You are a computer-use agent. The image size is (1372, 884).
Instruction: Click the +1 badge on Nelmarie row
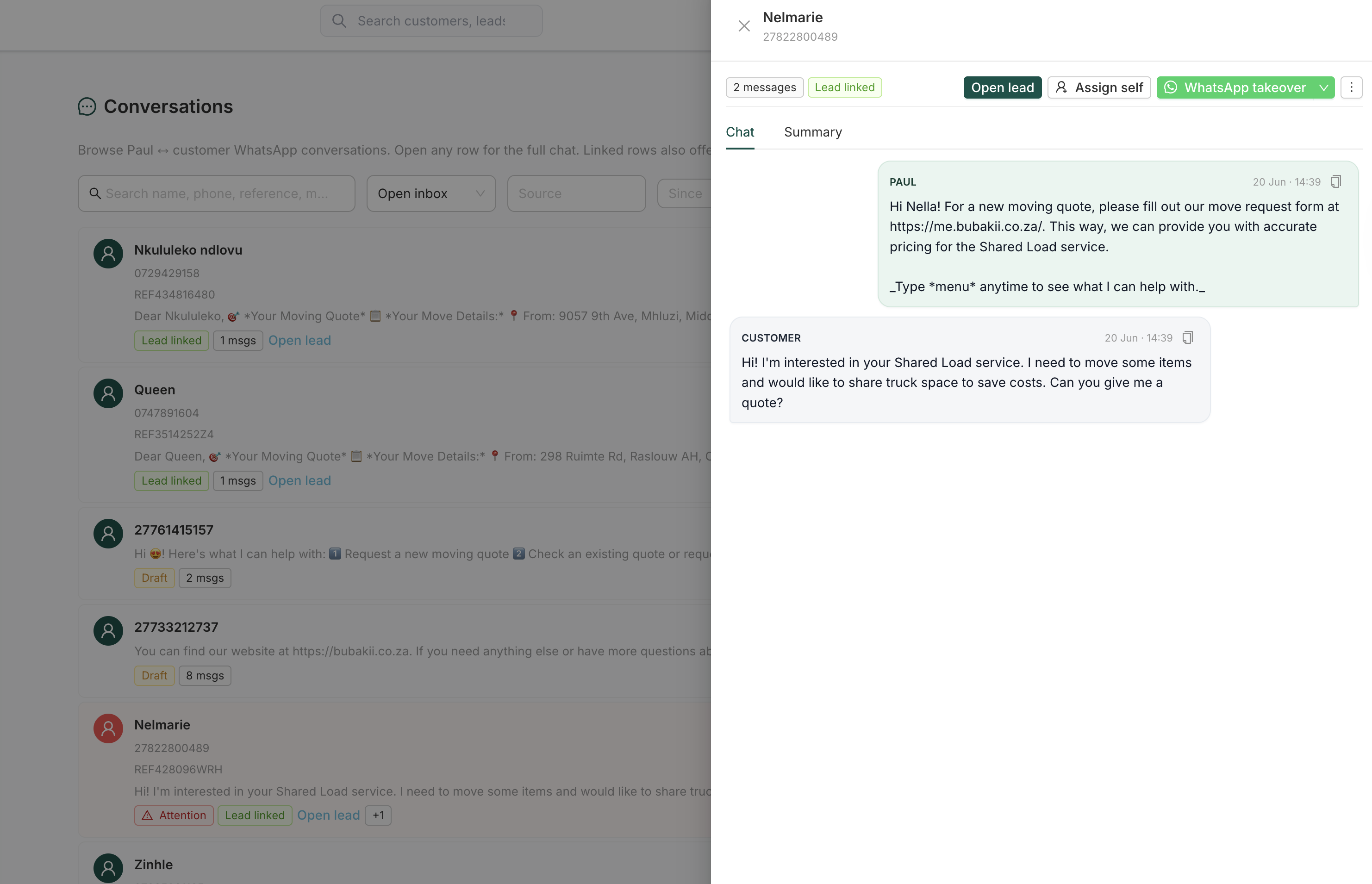(x=378, y=815)
